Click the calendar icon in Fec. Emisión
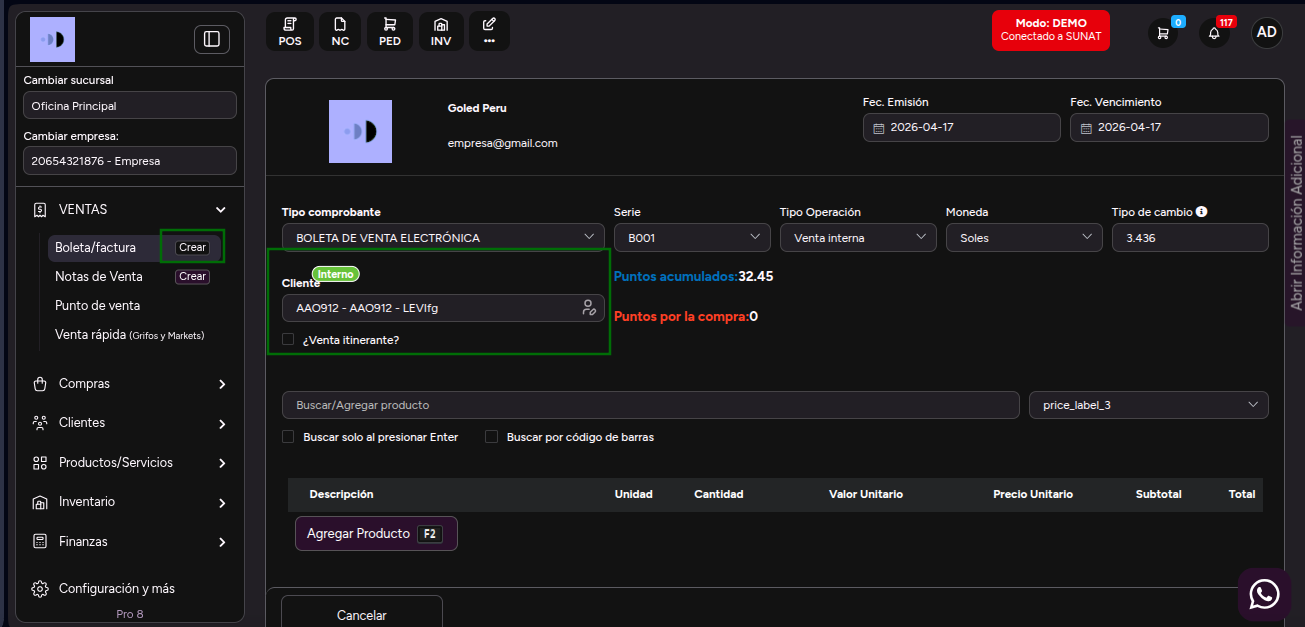 click(x=878, y=128)
